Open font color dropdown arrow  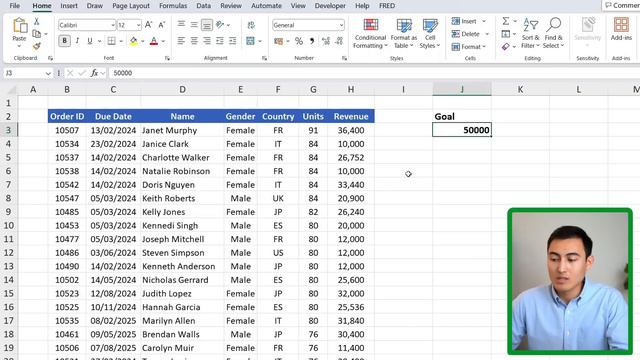(163, 41)
